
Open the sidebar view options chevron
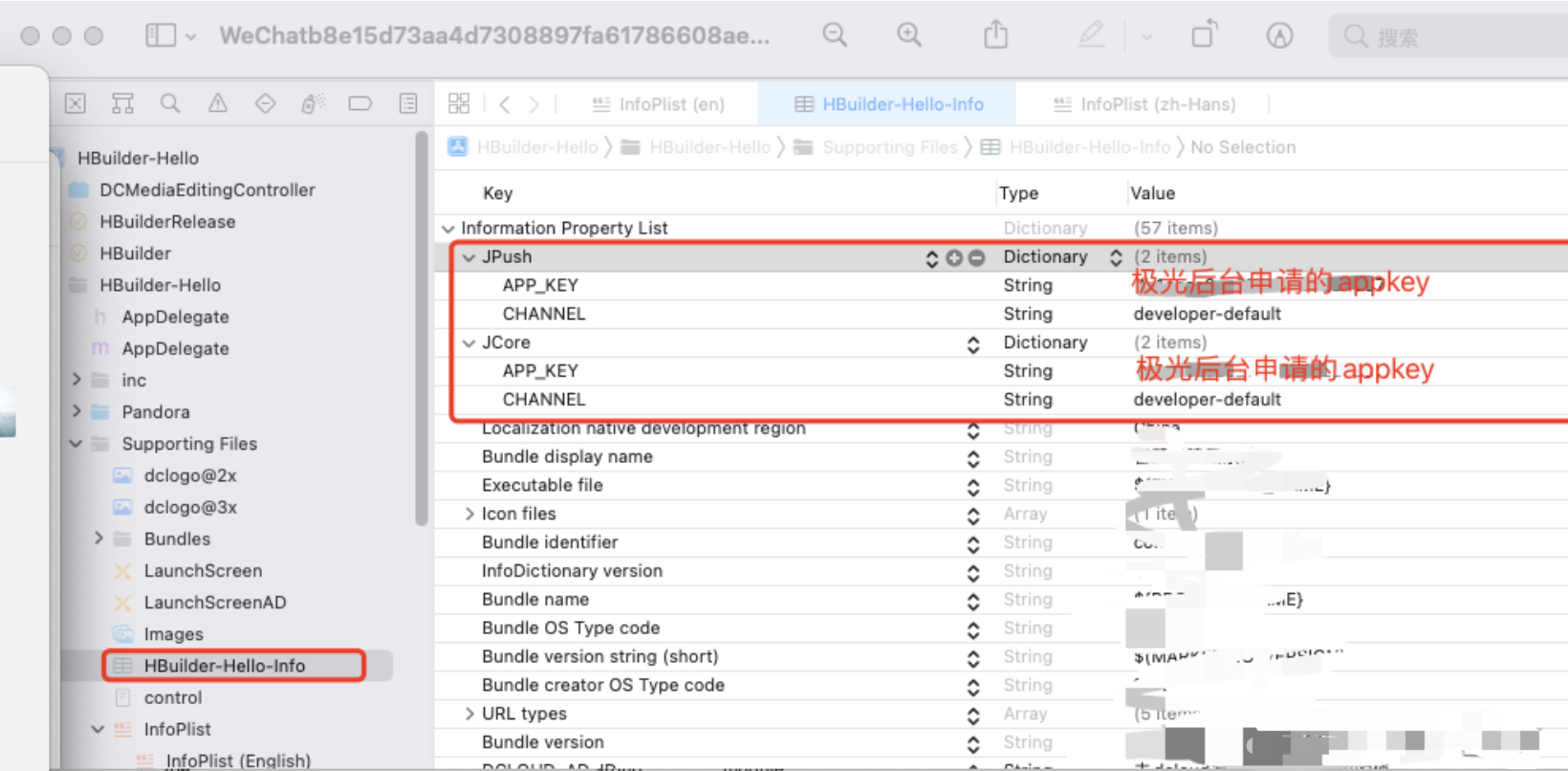[x=190, y=37]
